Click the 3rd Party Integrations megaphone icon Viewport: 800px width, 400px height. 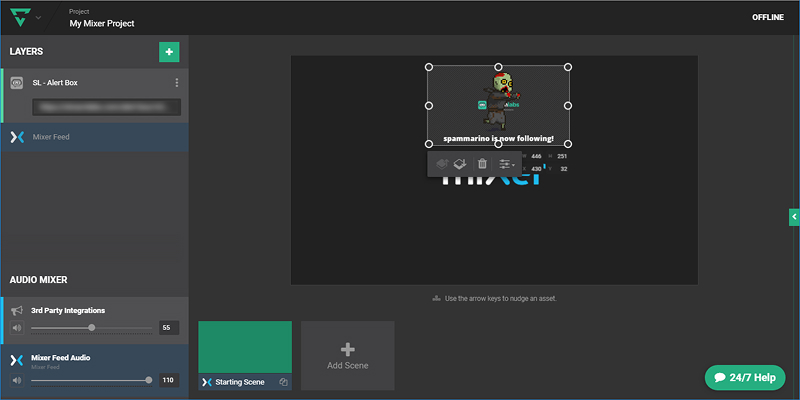(17, 310)
